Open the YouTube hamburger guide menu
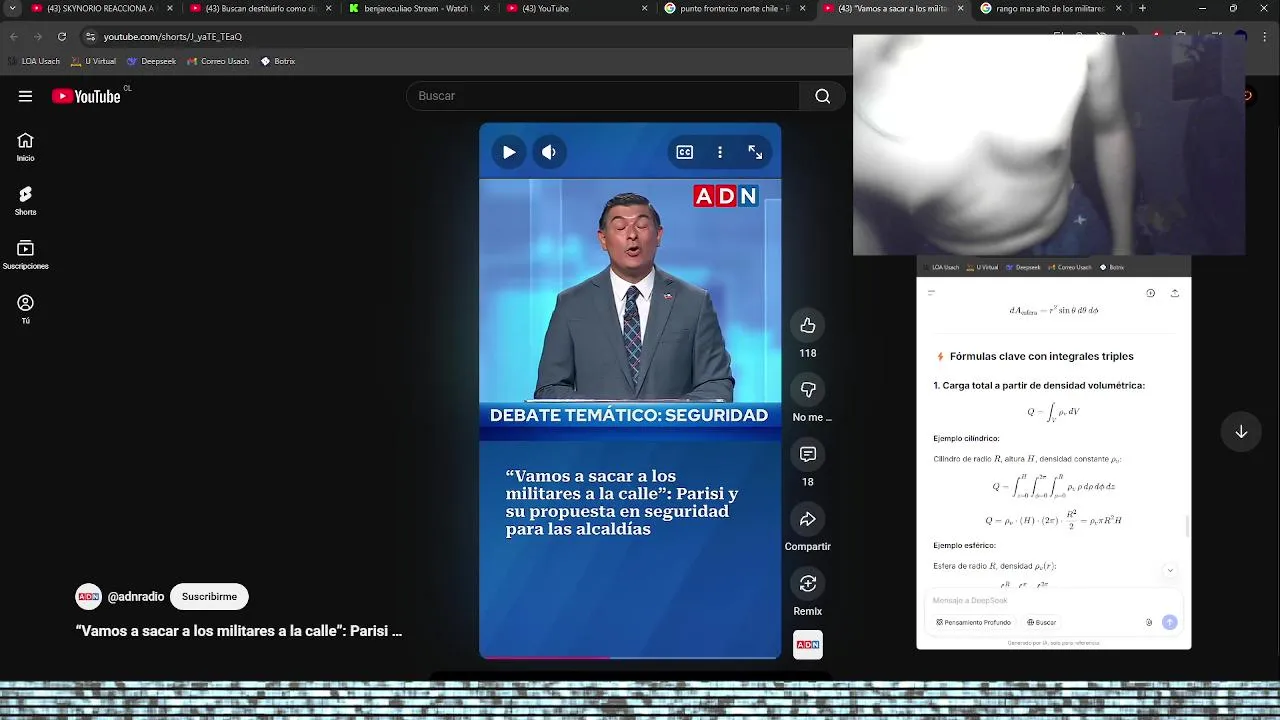Image resolution: width=1280 pixels, height=720 pixels. [25, 96]
